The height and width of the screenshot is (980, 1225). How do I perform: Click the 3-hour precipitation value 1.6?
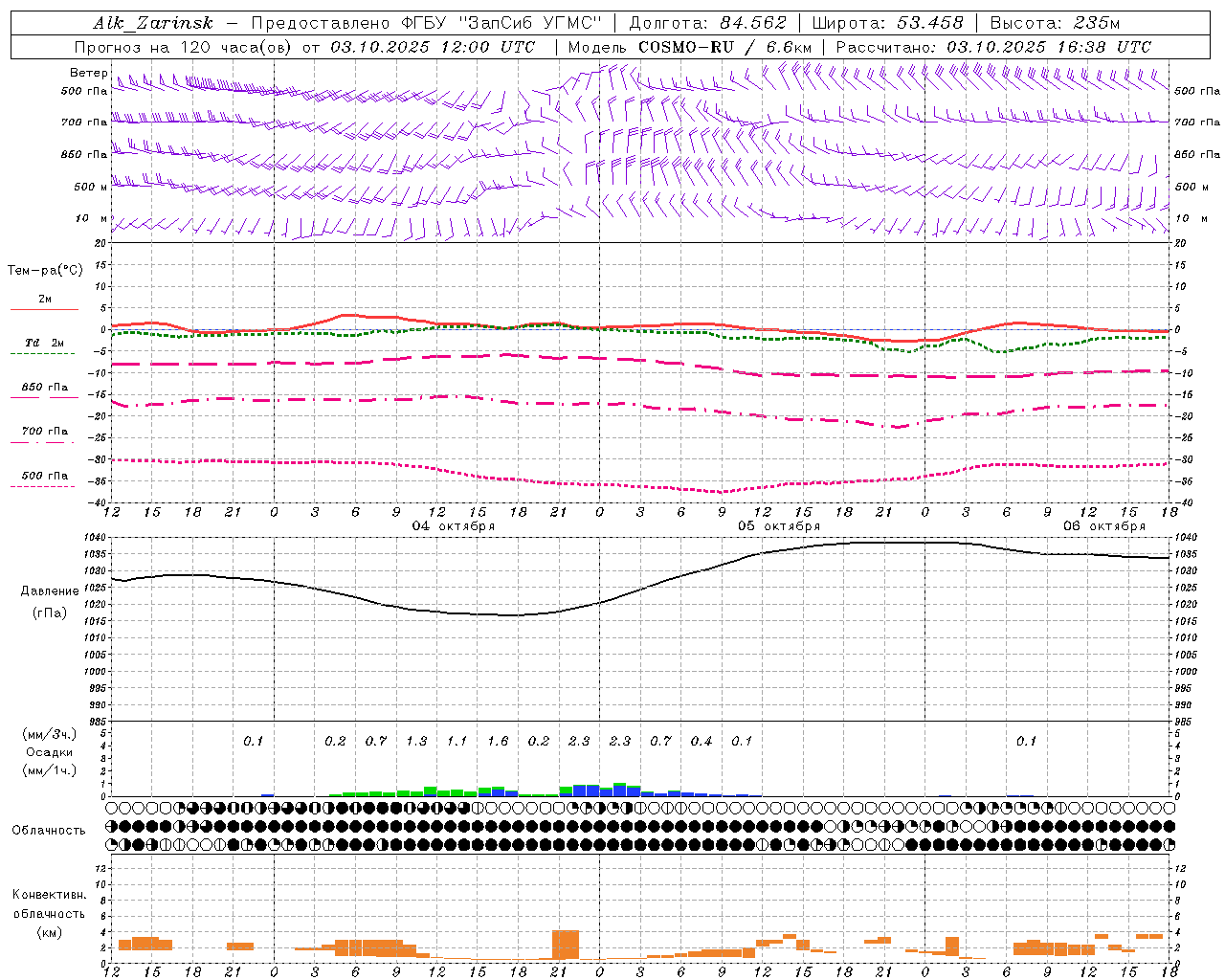(498, 742)
